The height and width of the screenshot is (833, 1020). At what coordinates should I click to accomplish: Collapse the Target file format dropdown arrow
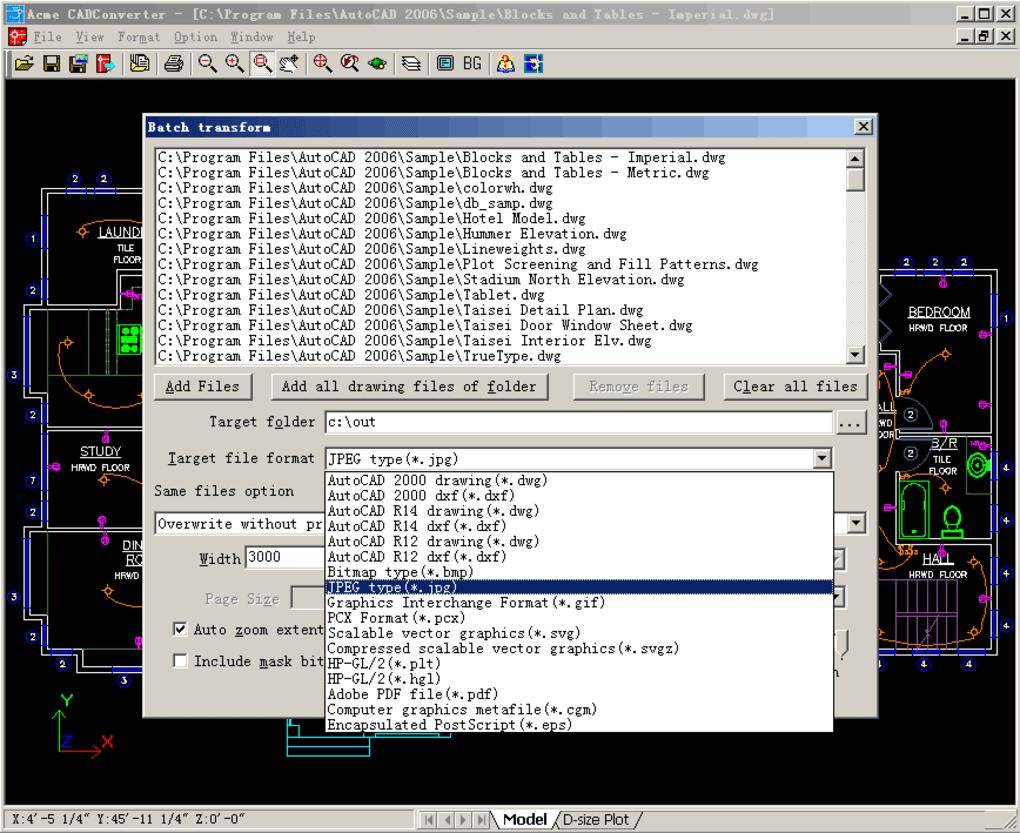[822, 458]
